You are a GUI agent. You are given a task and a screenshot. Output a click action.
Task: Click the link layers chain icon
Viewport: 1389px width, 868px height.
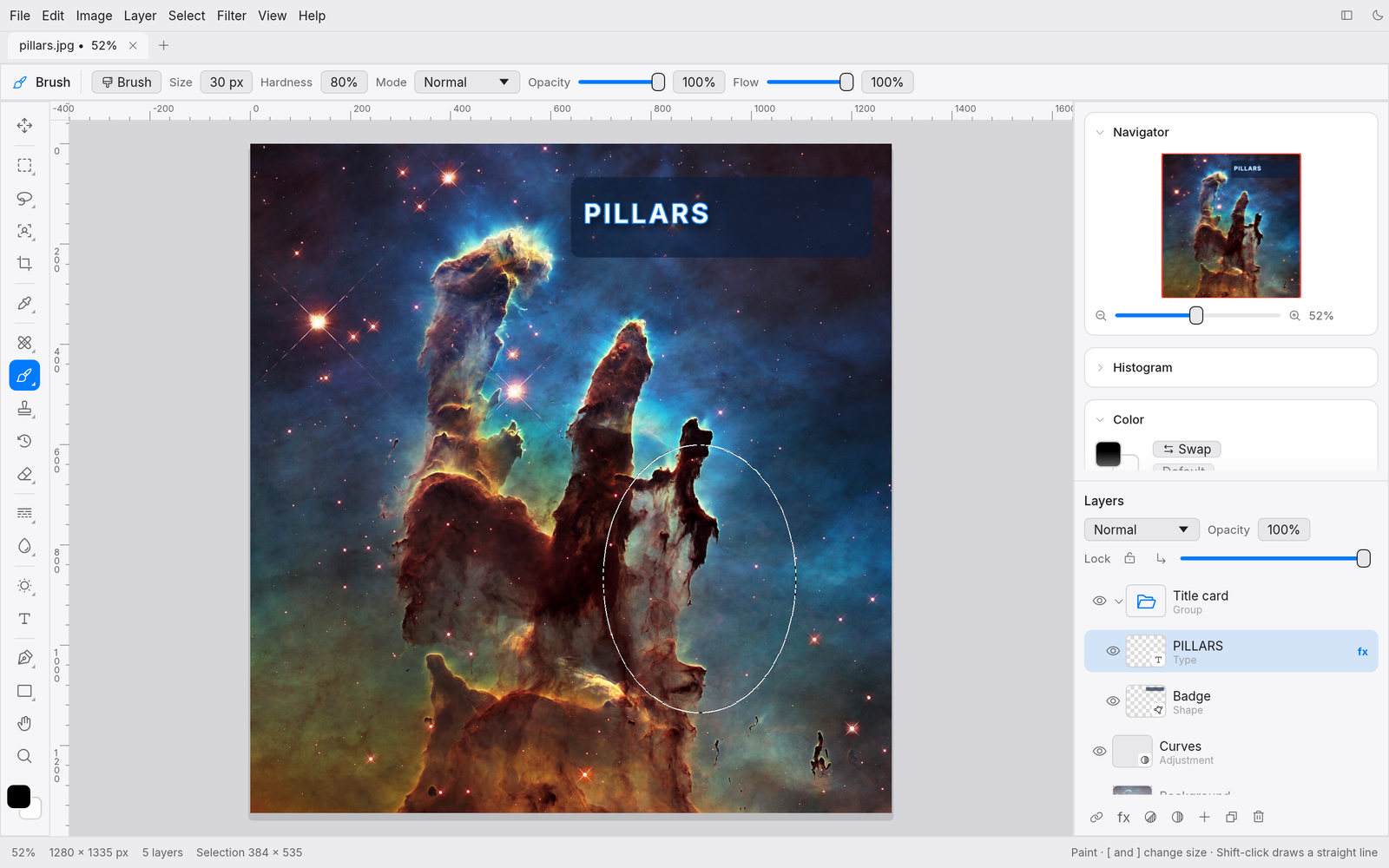pyautogui.click(x=1096, y=817)
